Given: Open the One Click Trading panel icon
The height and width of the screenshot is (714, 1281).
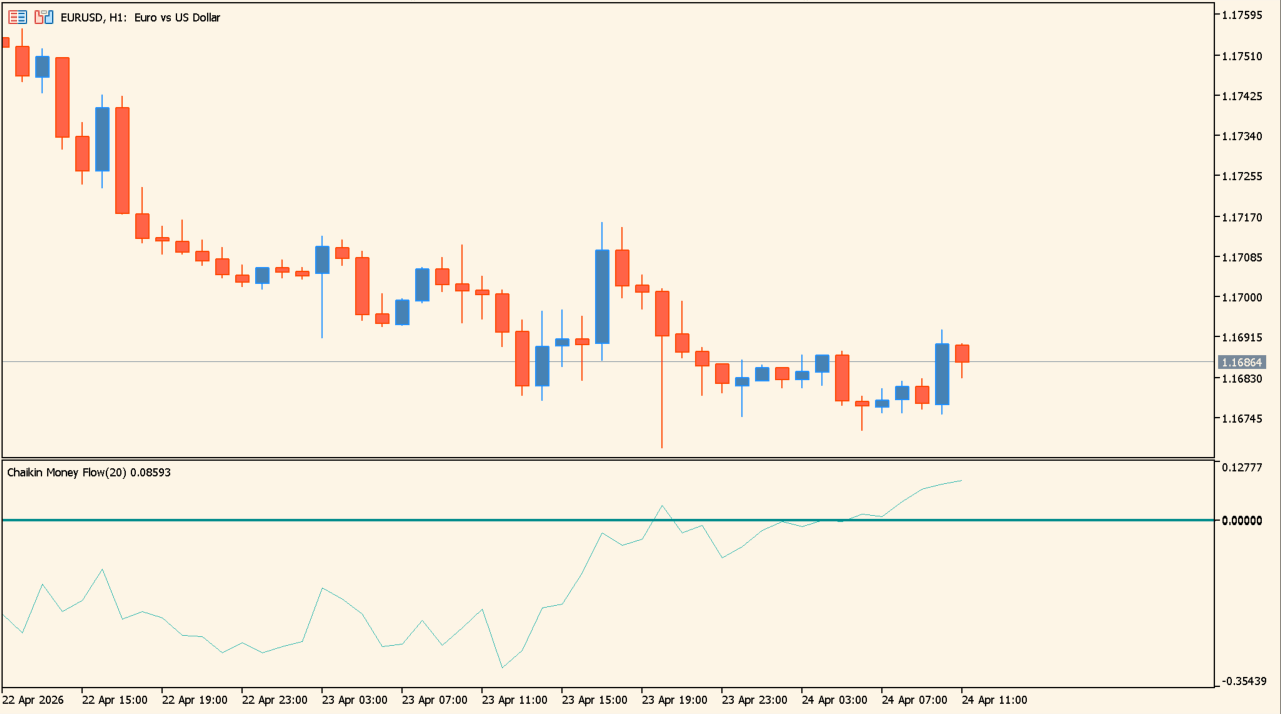Looking at the screenshot, I should click(x=43, y=17).
